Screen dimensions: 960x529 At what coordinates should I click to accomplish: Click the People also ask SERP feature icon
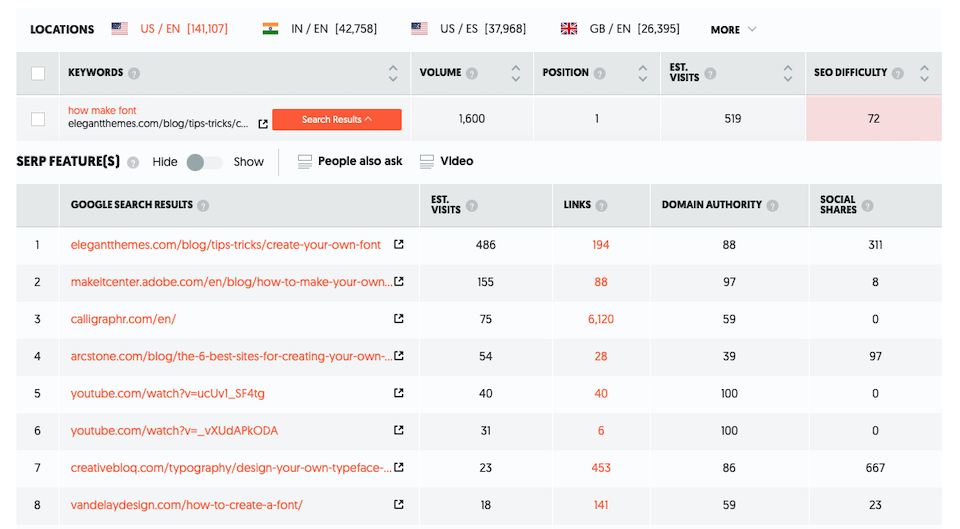coord(305,161)
